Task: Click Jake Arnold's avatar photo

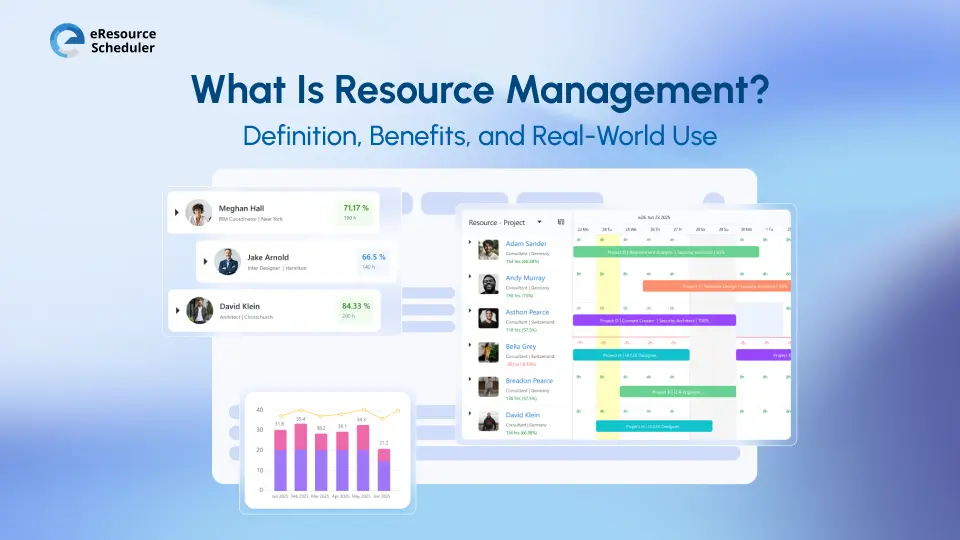Action: point(227,261)
